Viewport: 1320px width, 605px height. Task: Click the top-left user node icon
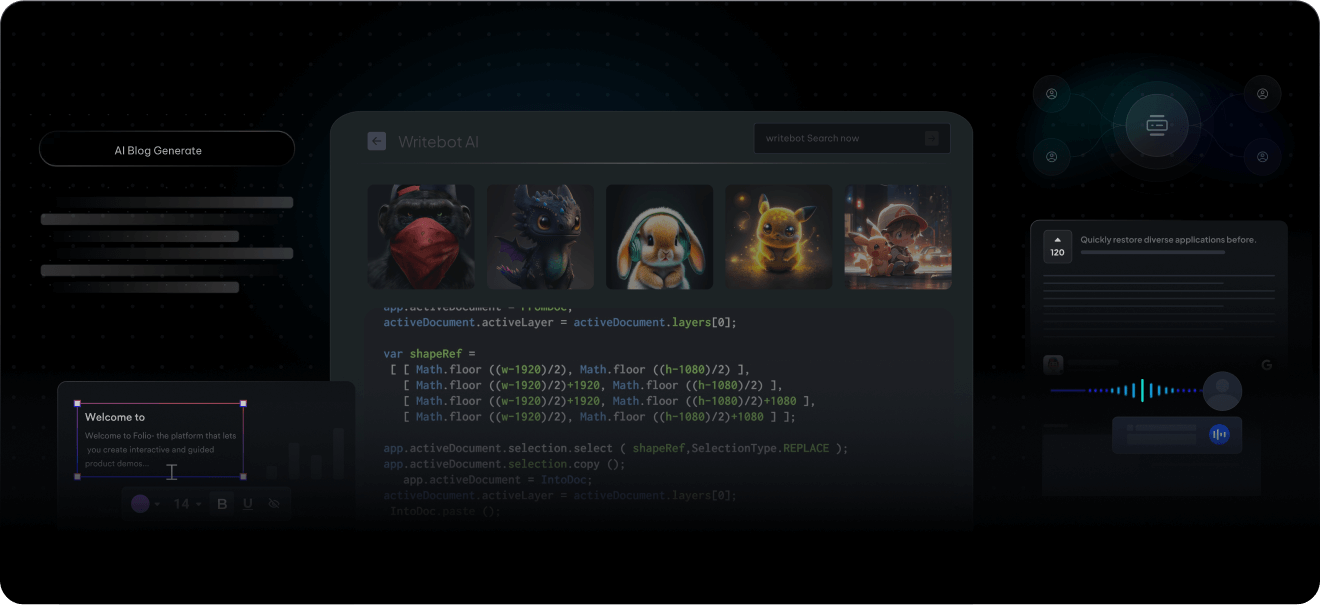pos(1052,94)
